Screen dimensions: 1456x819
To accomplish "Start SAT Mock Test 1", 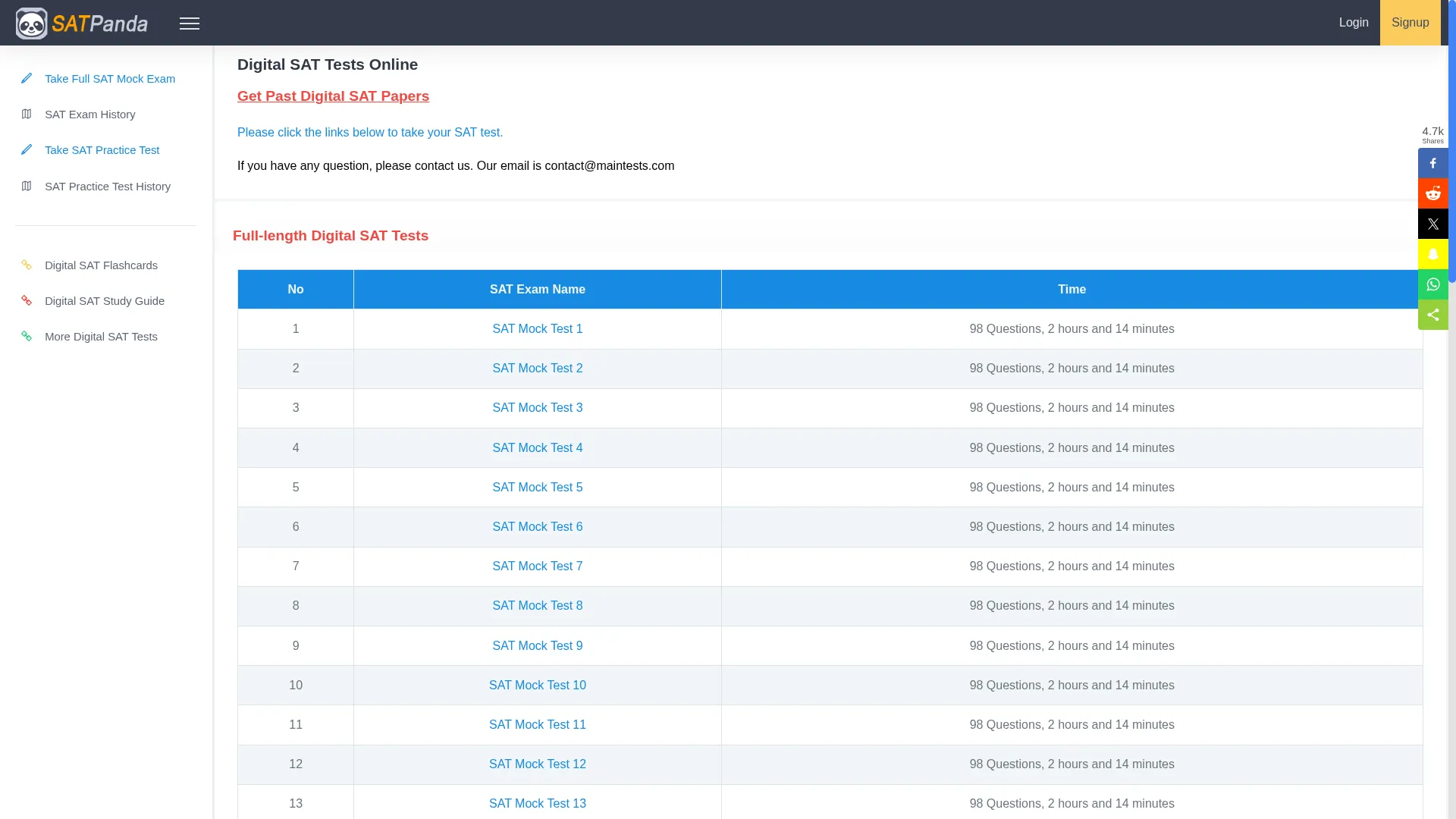I will pyautogui.click(x=538, y=329).
